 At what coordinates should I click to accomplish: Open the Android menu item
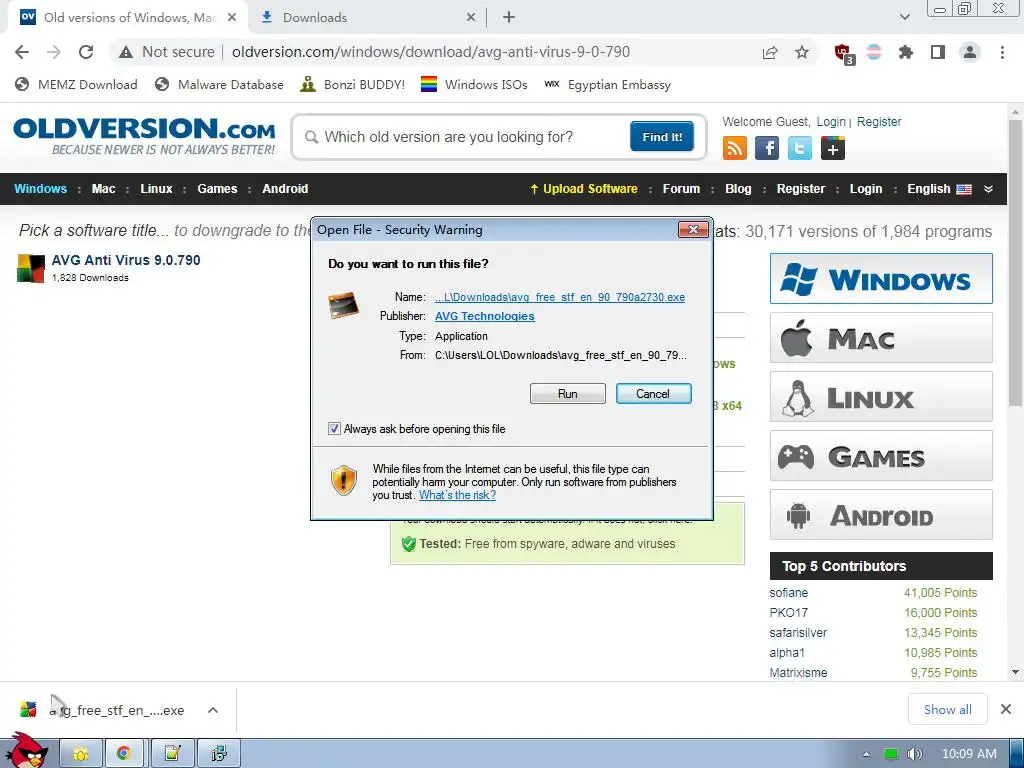coord(285,189)
